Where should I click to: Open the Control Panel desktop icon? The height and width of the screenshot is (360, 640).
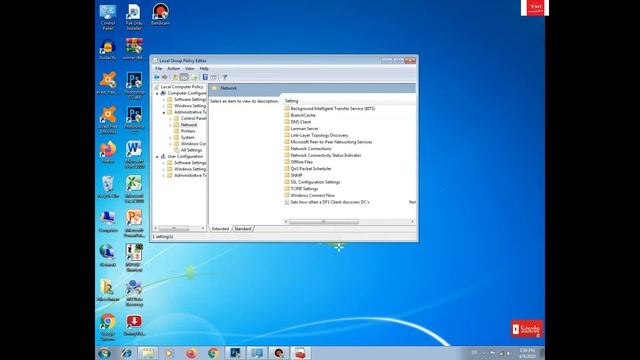tap(108, 17)
